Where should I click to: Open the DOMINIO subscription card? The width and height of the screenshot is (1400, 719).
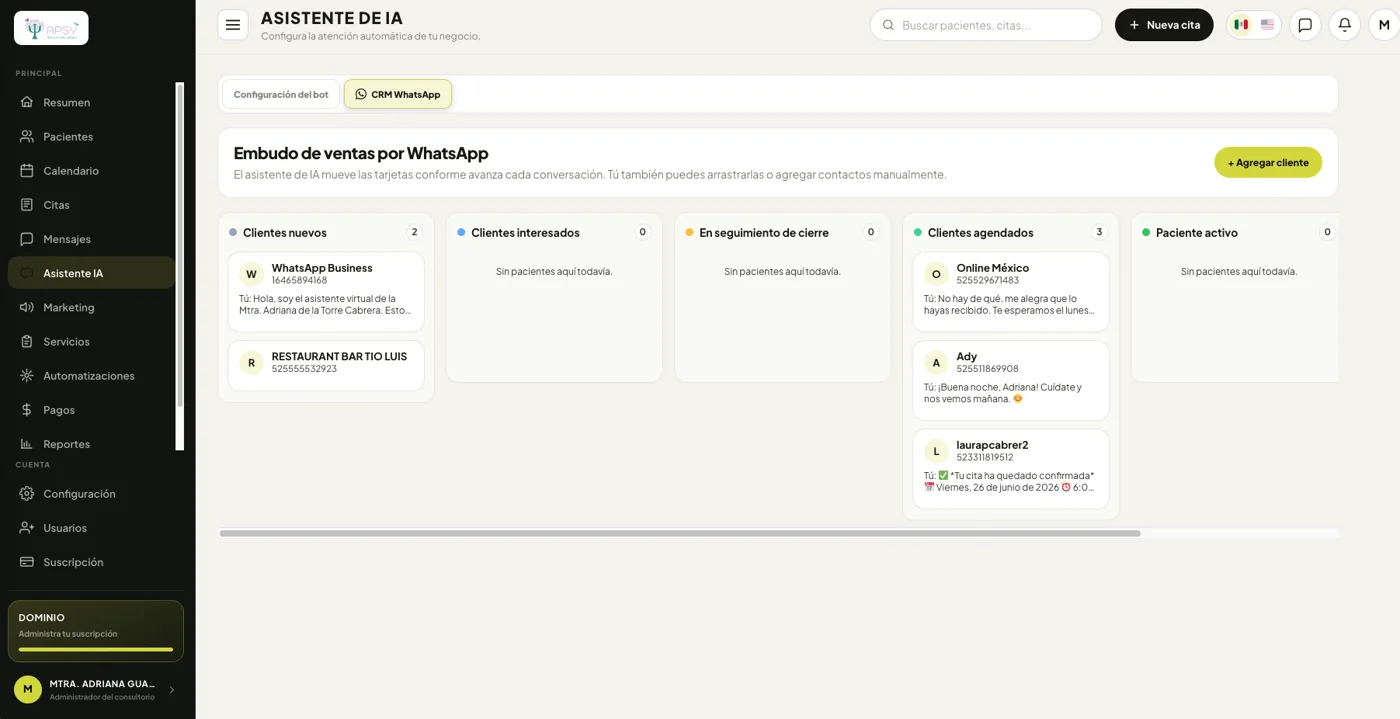click(96, 631)
